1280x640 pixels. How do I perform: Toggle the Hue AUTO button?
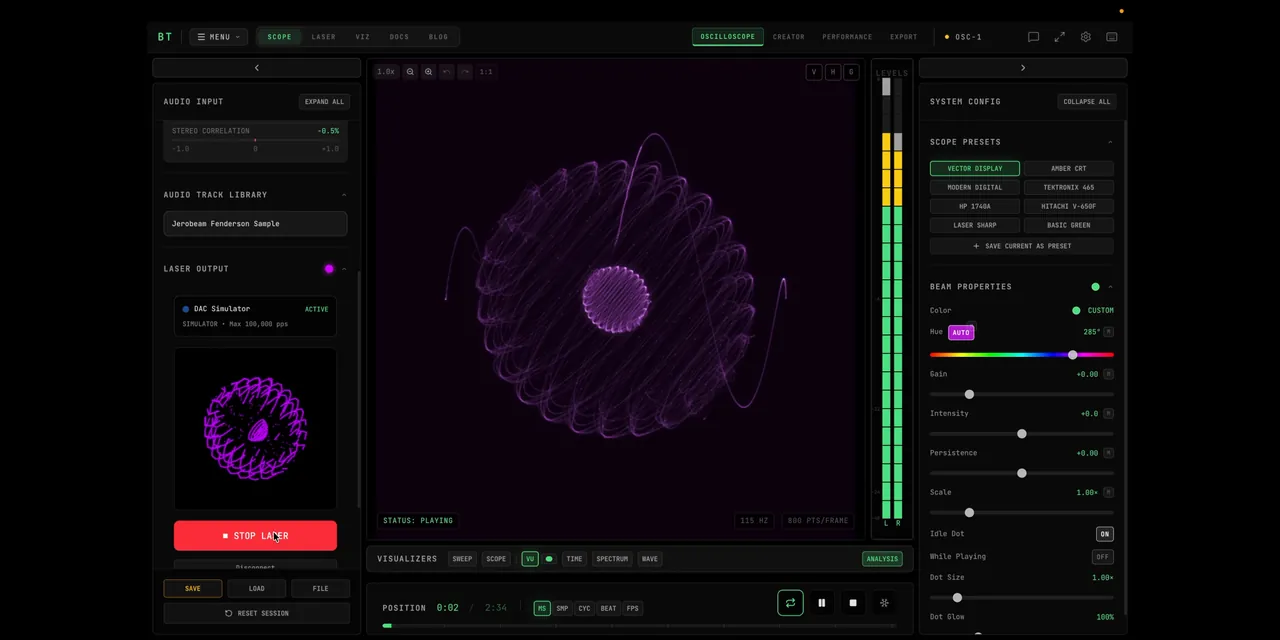(961, 333)
